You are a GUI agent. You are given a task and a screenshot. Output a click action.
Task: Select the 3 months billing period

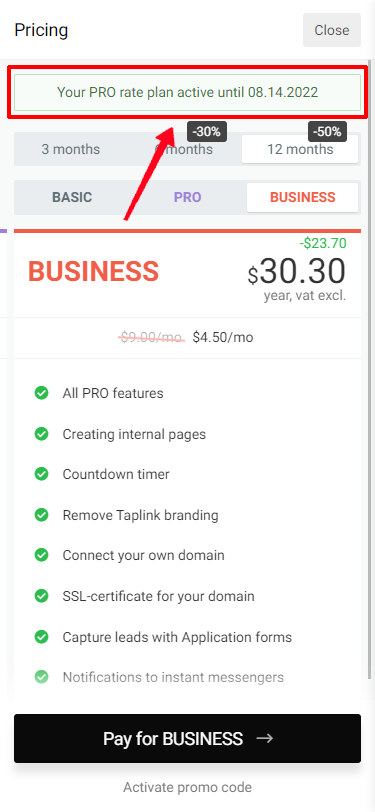71,149
